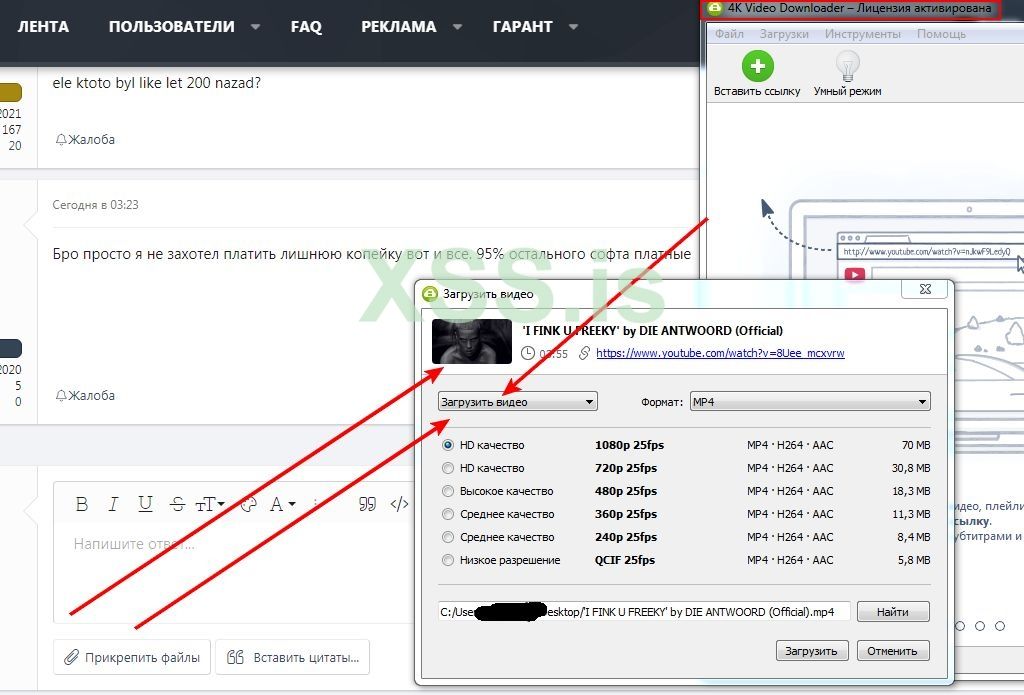This screenshot has width=1024, height=695.
Task: Click the '30,8 MB' size for 720p
Action: [x=911, y=468]
